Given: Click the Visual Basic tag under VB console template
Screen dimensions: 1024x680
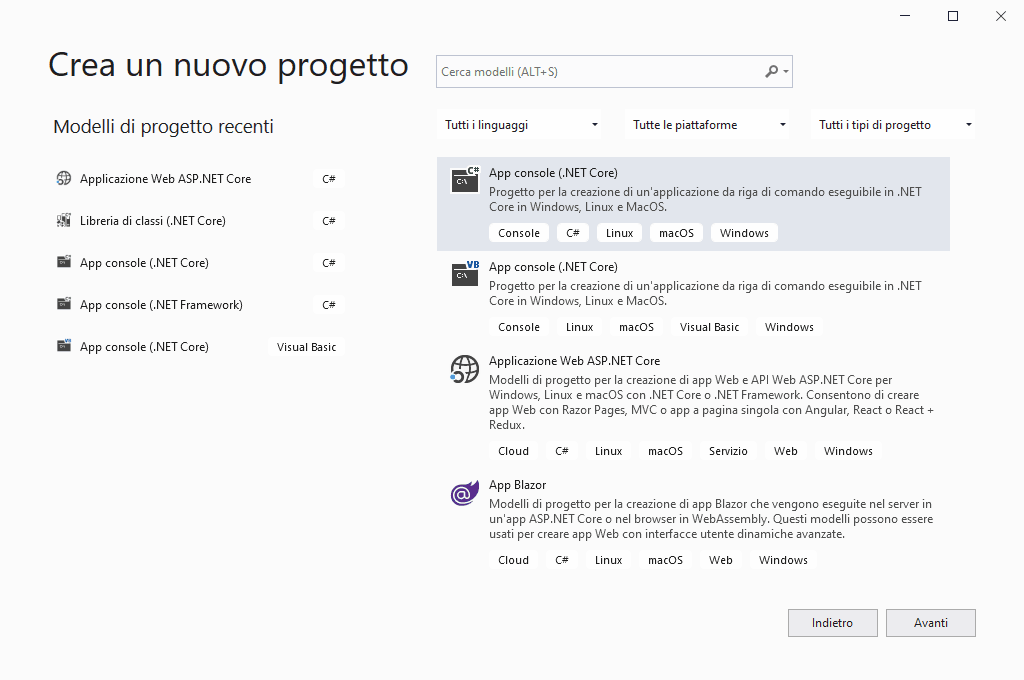Looking at the screenshot, I should [x=709, y=327].
